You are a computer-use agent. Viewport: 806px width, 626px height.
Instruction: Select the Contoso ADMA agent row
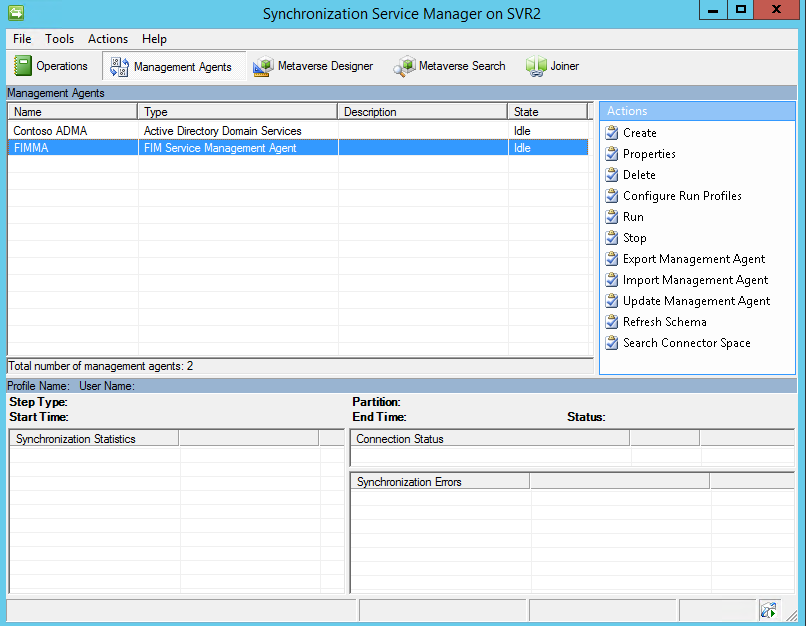298,131
